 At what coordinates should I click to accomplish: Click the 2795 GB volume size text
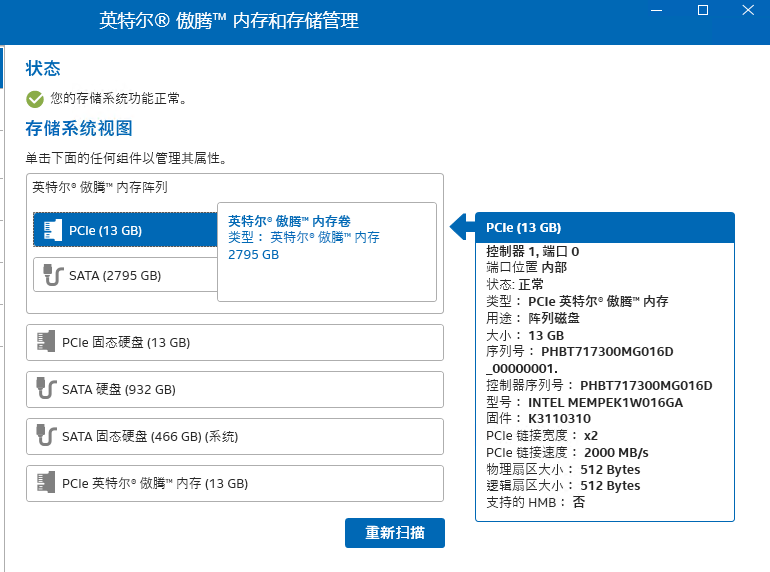(253, 255)
